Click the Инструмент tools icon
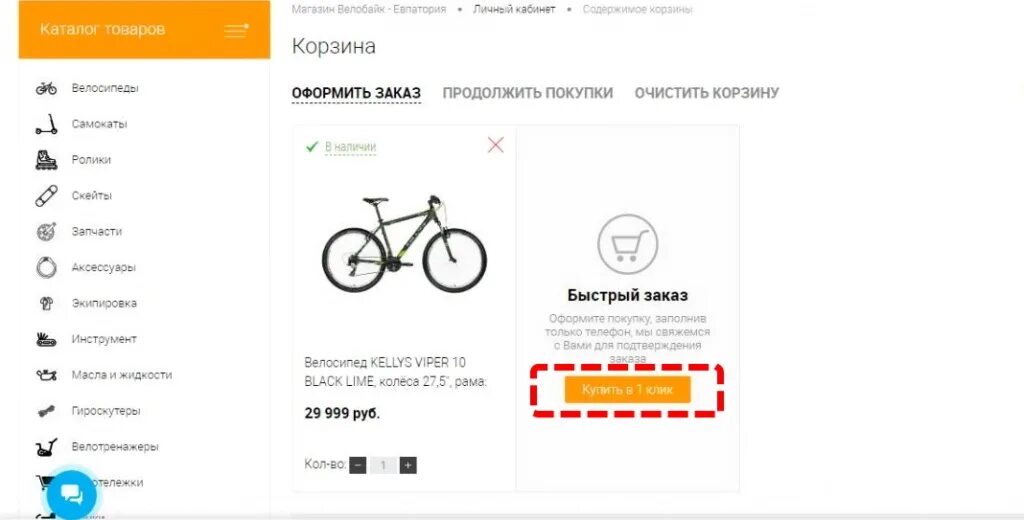Viewport: 1024px width, 520px height. 46,339
